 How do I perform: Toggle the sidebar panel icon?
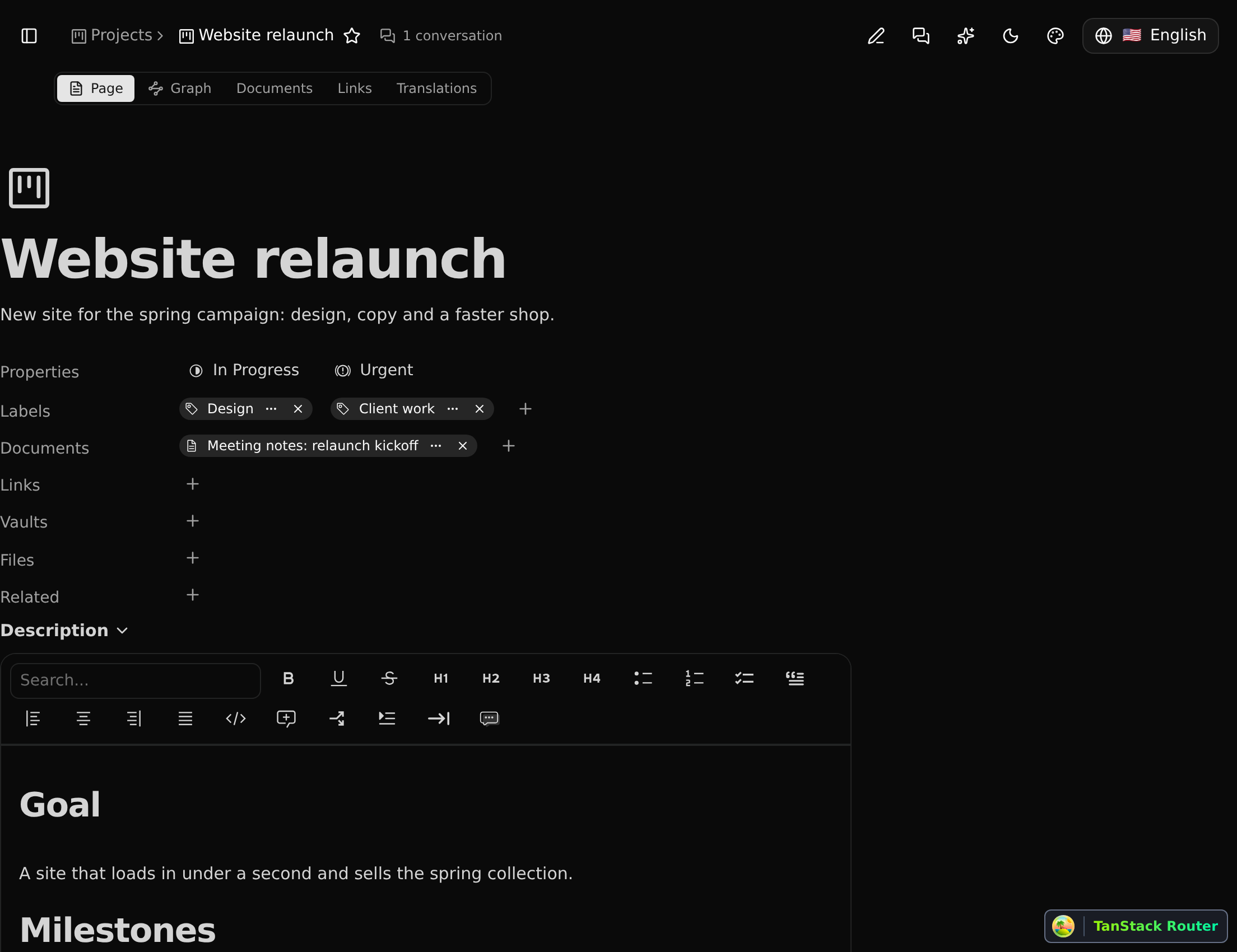click(29, 36)
